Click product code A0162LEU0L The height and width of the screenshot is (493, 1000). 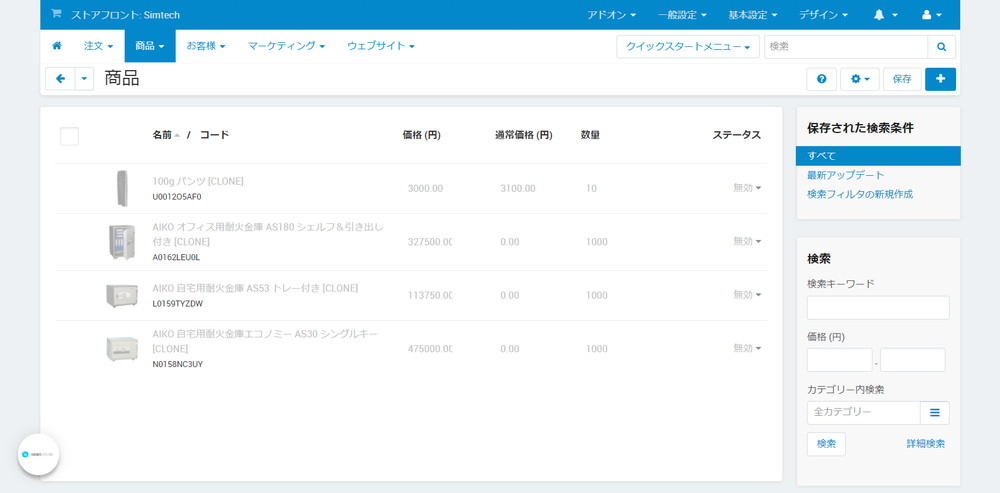coord(176,258)
